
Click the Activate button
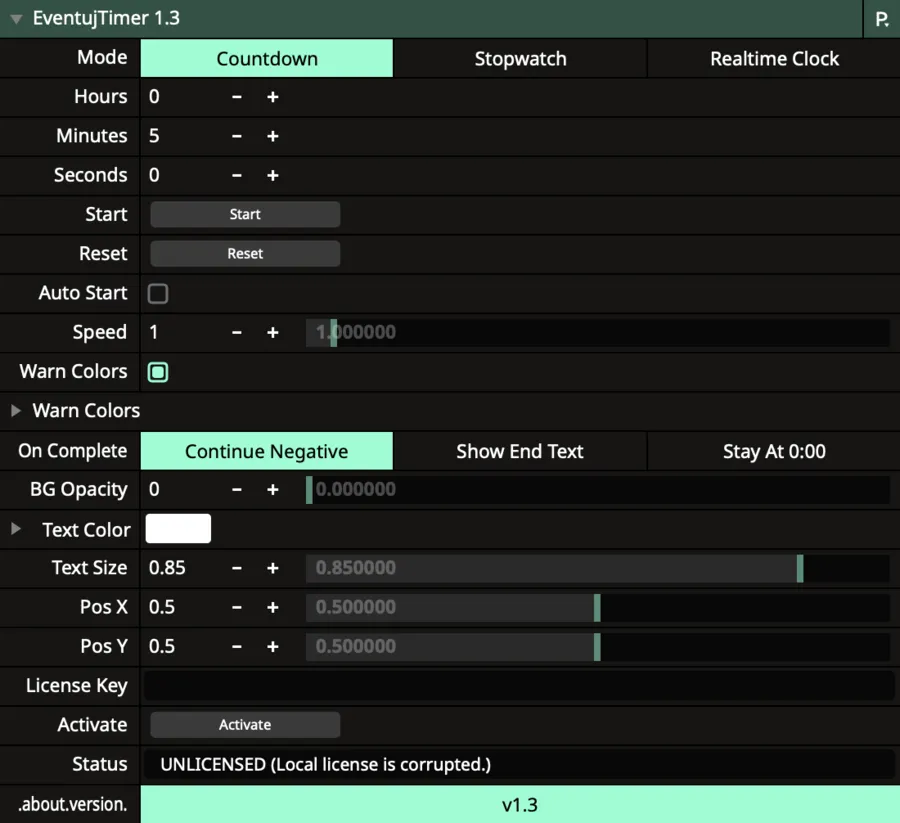tap(245, 725)
